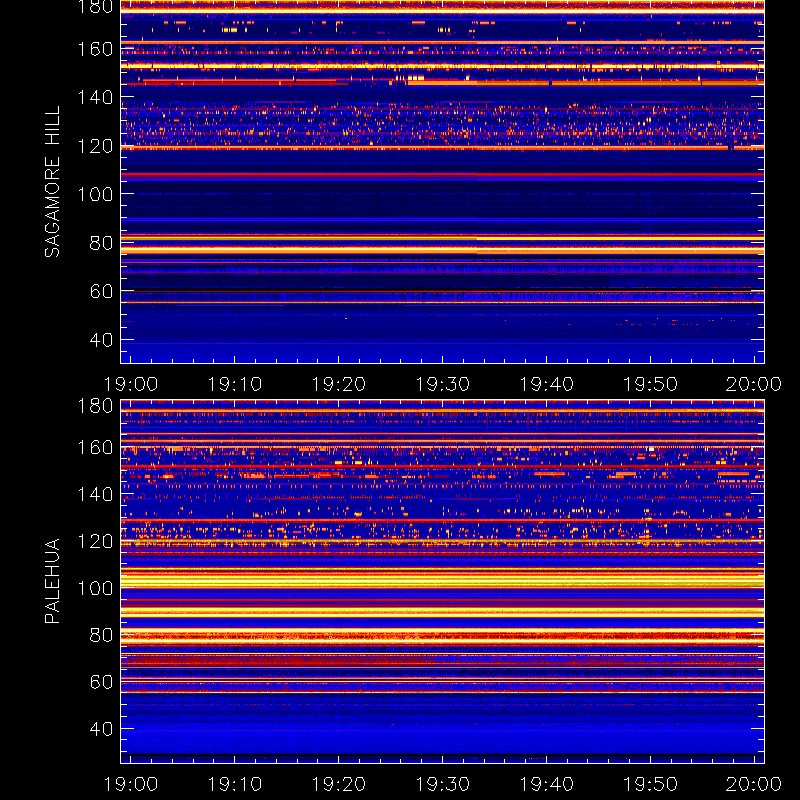Choose the 19:40 time label below Palehua plot
This screenshot has width=800, height=800.
coord(546,784)
